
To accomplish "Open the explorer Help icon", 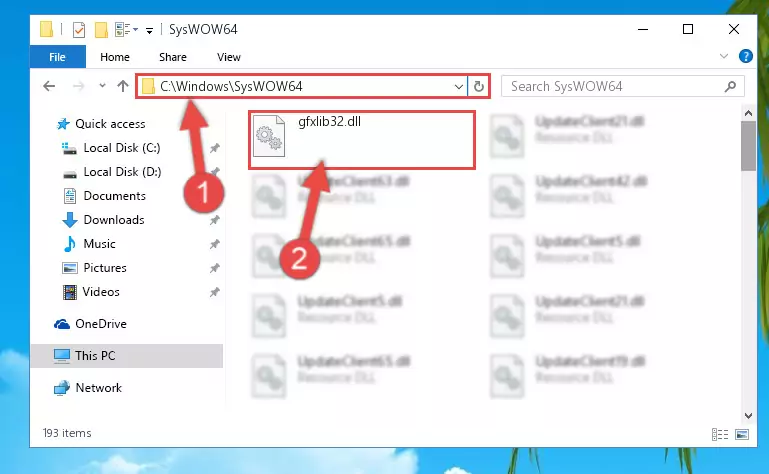I will point(745,56).
